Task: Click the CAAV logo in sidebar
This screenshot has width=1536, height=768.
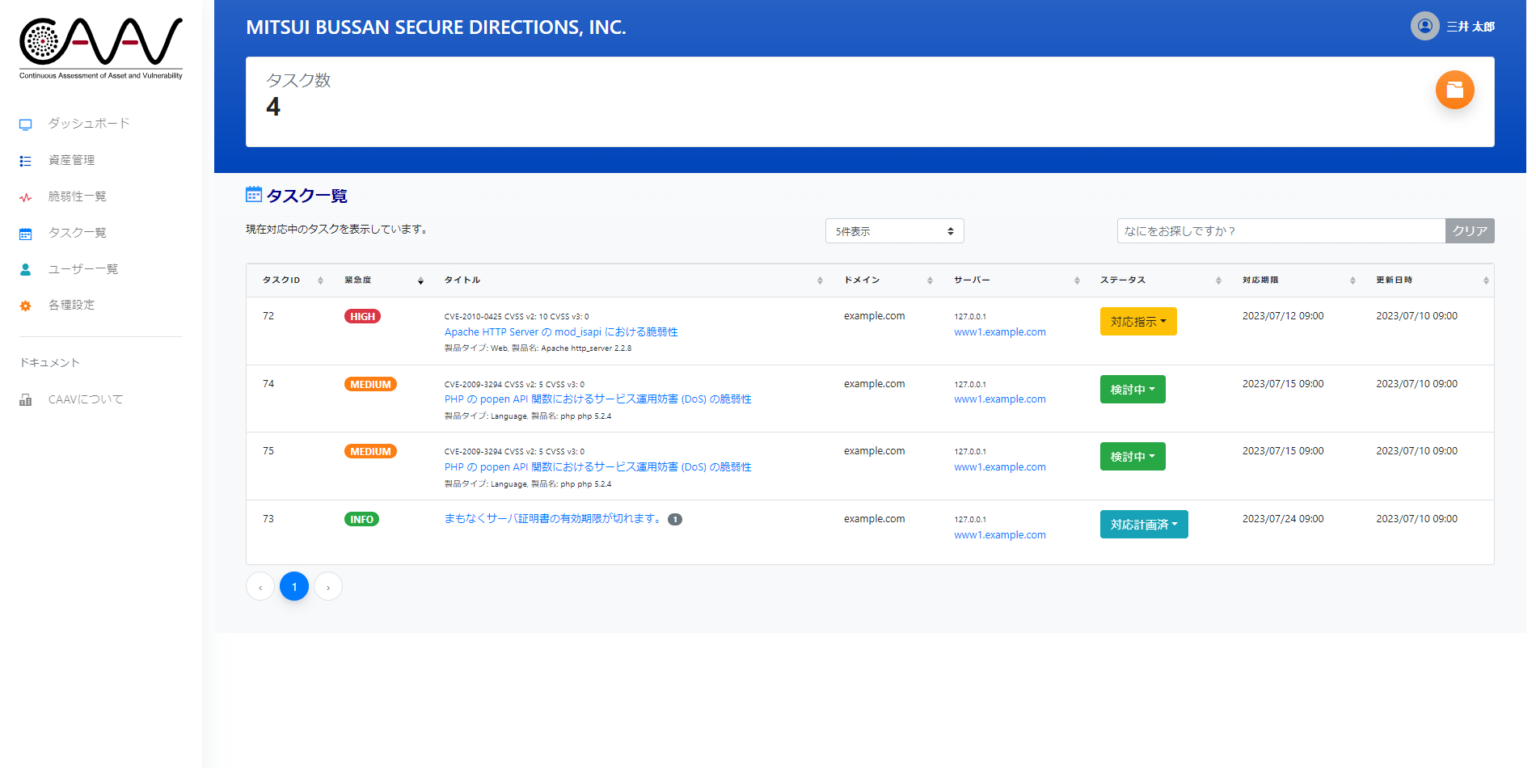Action: [x=101, y=48]
